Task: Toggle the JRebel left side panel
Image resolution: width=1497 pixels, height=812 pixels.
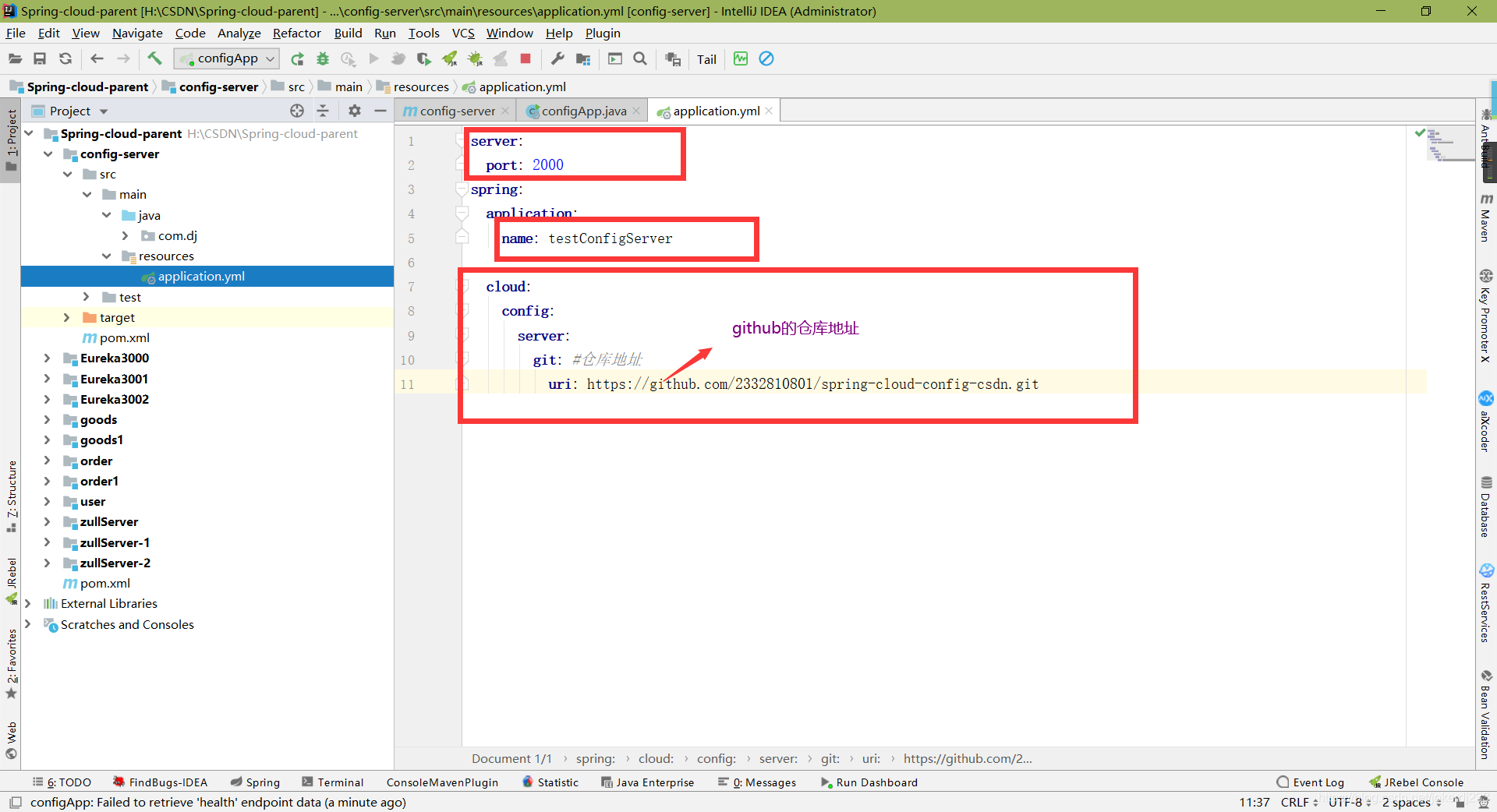Action: (11, 581)
